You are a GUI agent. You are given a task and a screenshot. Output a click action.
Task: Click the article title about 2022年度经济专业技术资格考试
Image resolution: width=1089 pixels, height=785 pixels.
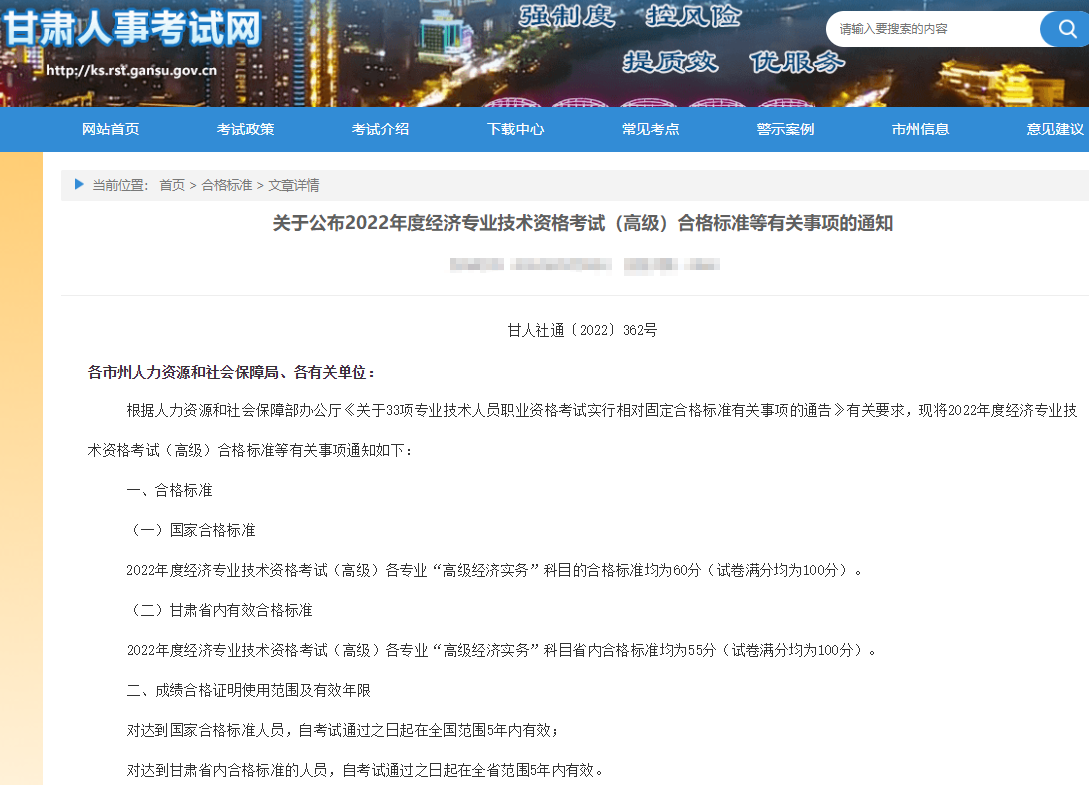point(582,223)
